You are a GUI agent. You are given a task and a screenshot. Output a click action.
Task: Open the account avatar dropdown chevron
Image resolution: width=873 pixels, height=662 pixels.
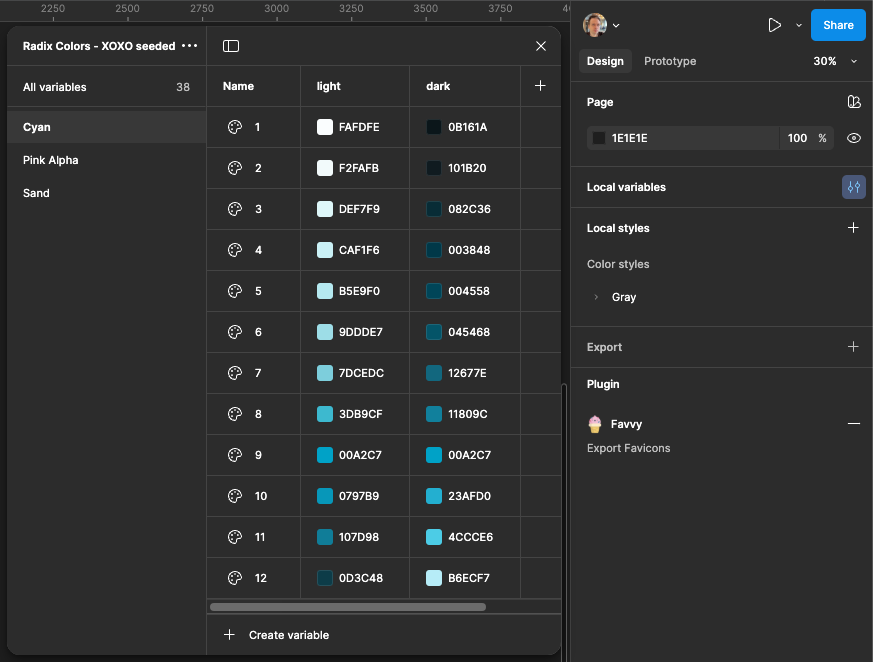[x=614, y=25]
